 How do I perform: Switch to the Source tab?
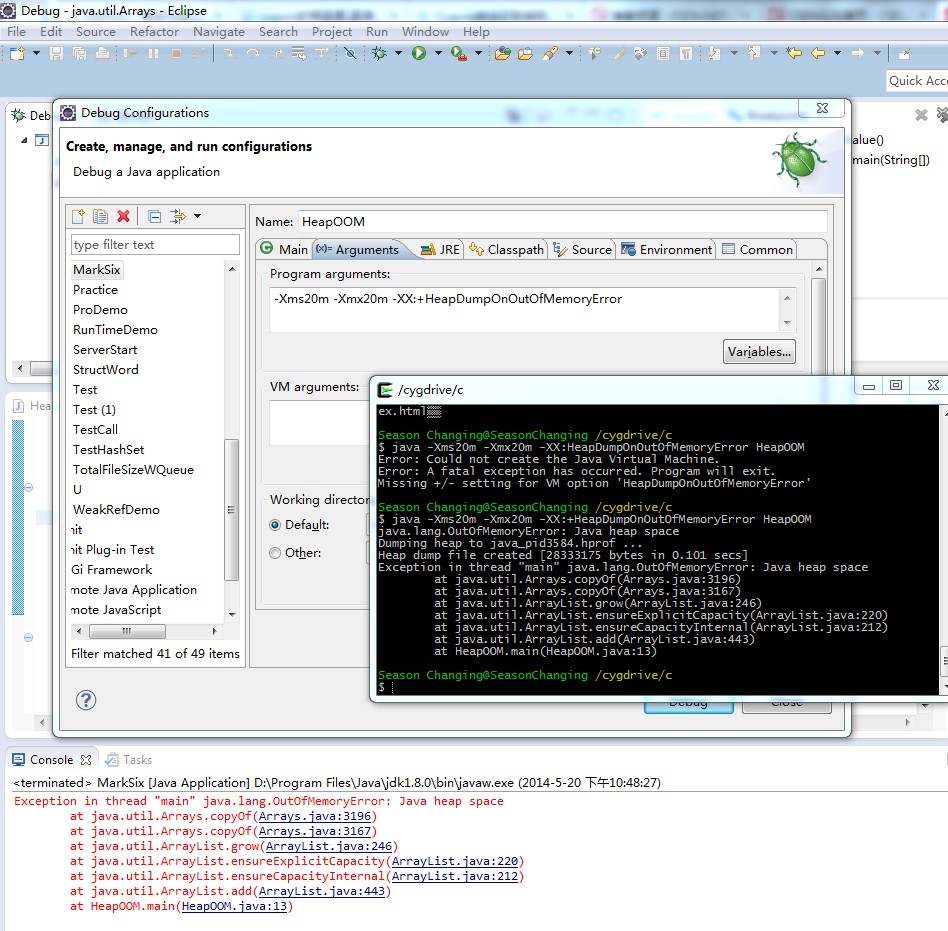(582, 249)
